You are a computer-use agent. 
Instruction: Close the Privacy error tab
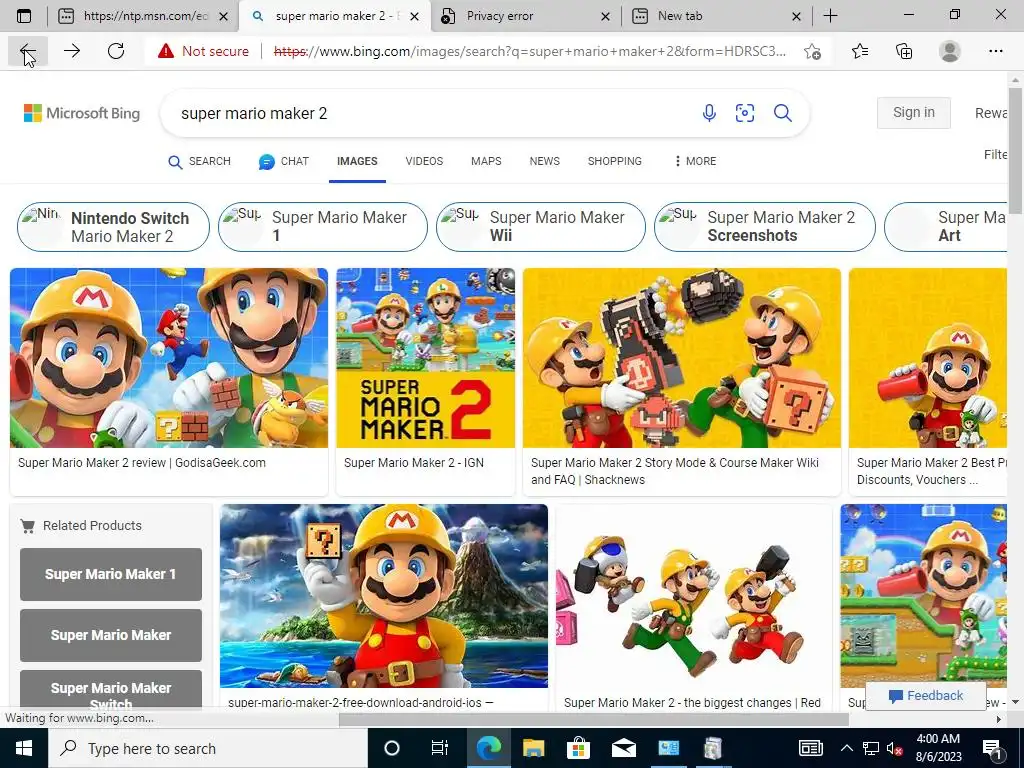[x=605, y=16]
